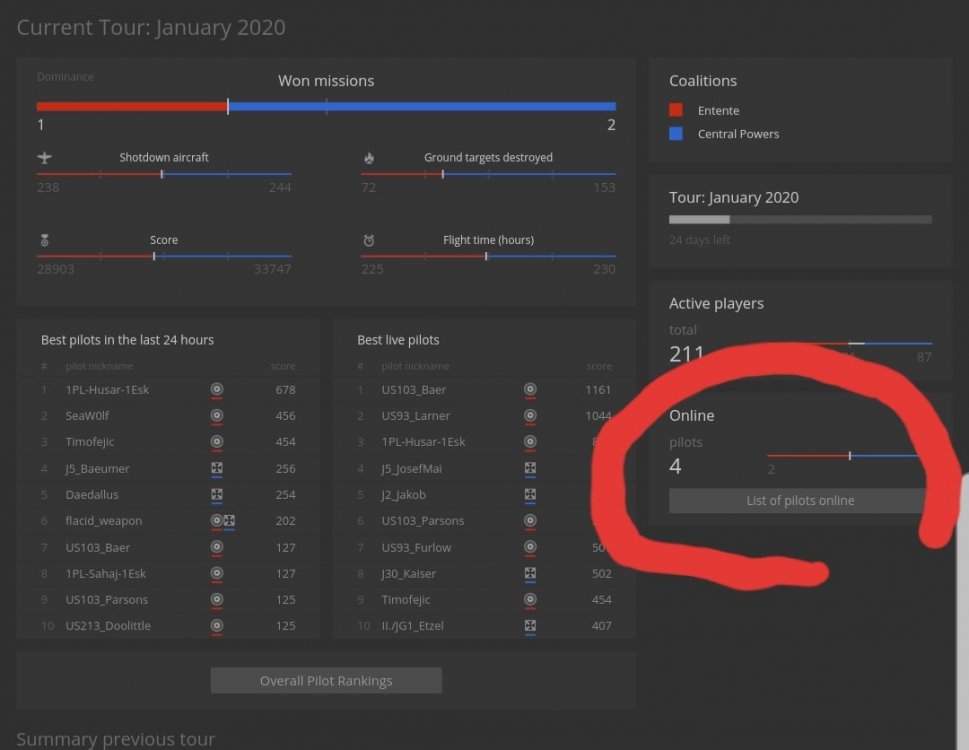Click the Tour: January 2020 progress bar
This screenshot has width=969, height=750.
[x=800, y=219]
